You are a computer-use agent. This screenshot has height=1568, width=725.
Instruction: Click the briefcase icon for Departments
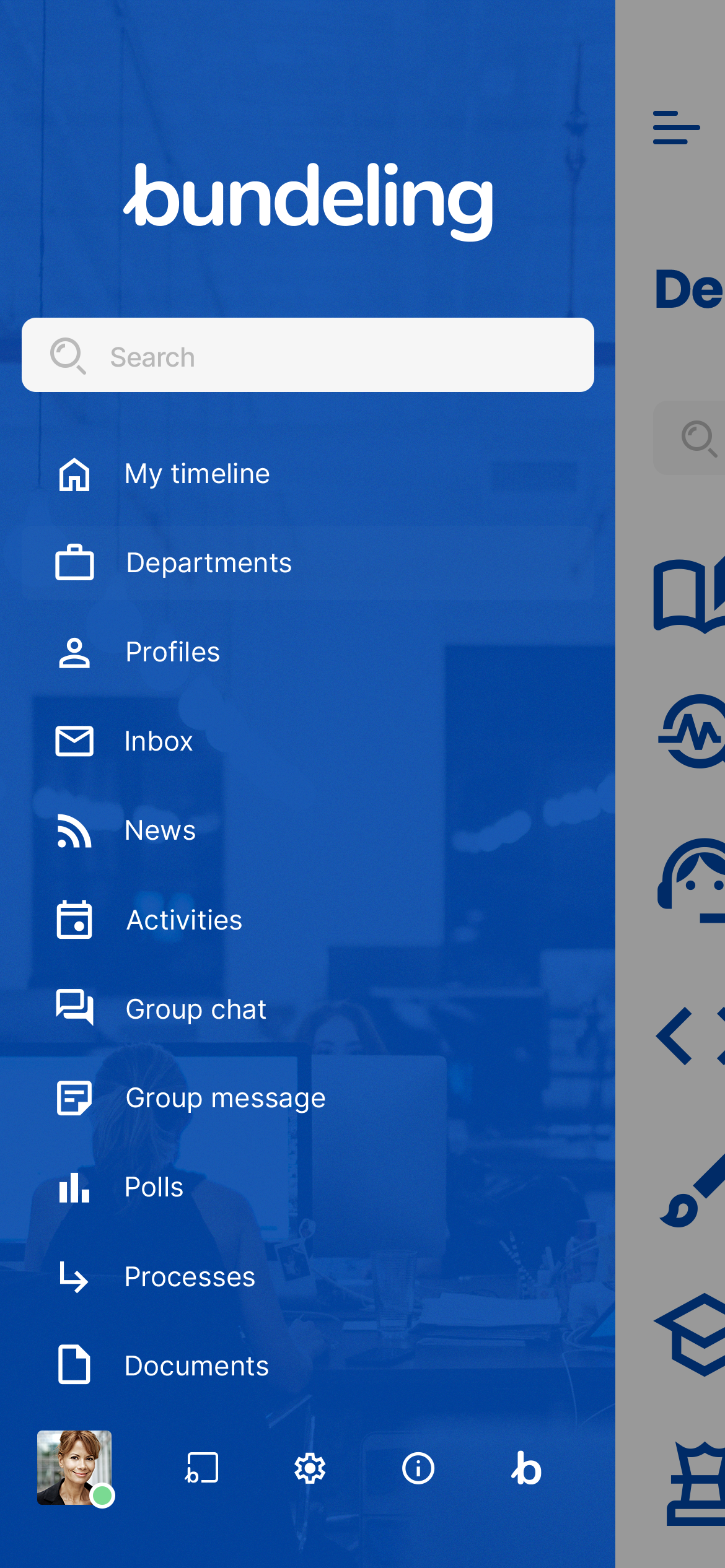74,562
